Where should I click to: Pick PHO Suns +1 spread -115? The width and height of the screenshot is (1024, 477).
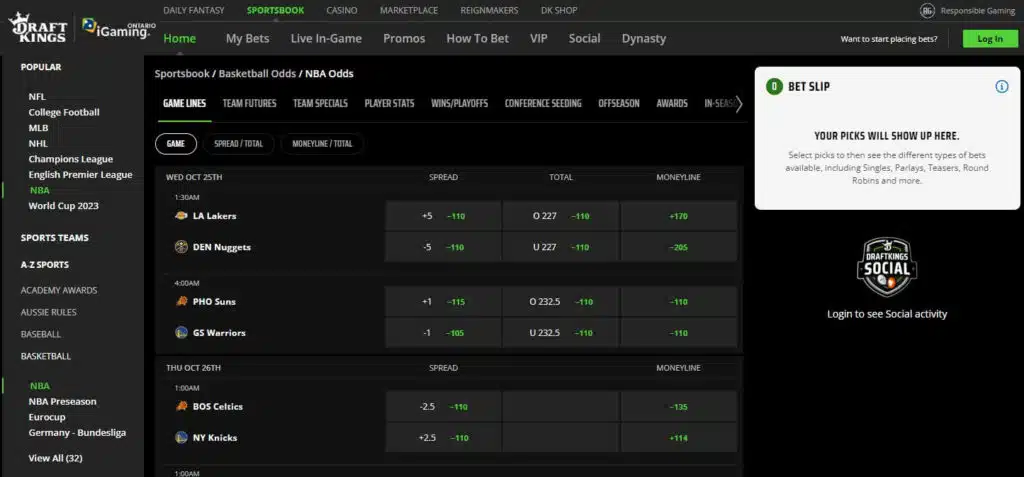[x=443, y=301]
